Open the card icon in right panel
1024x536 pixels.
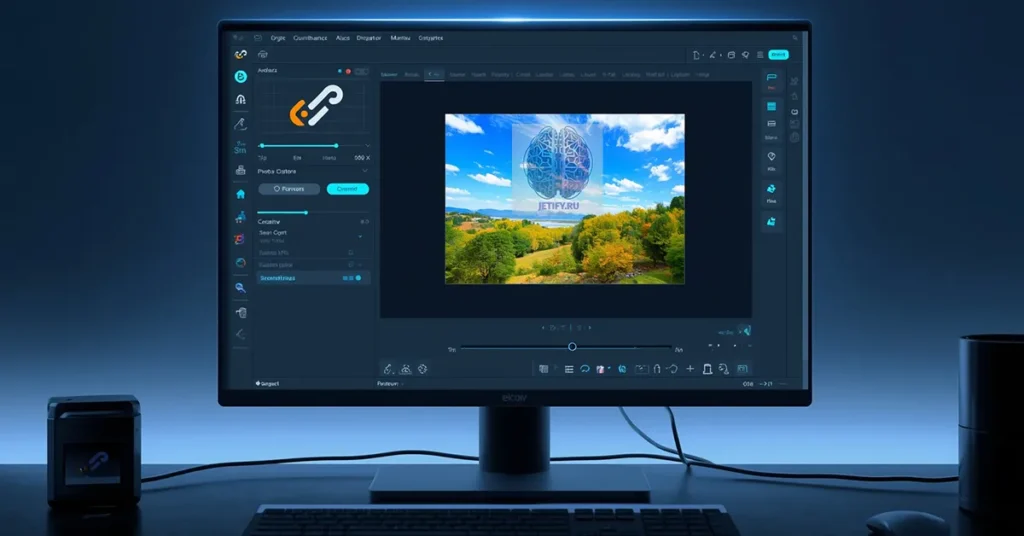pos(771,123)
